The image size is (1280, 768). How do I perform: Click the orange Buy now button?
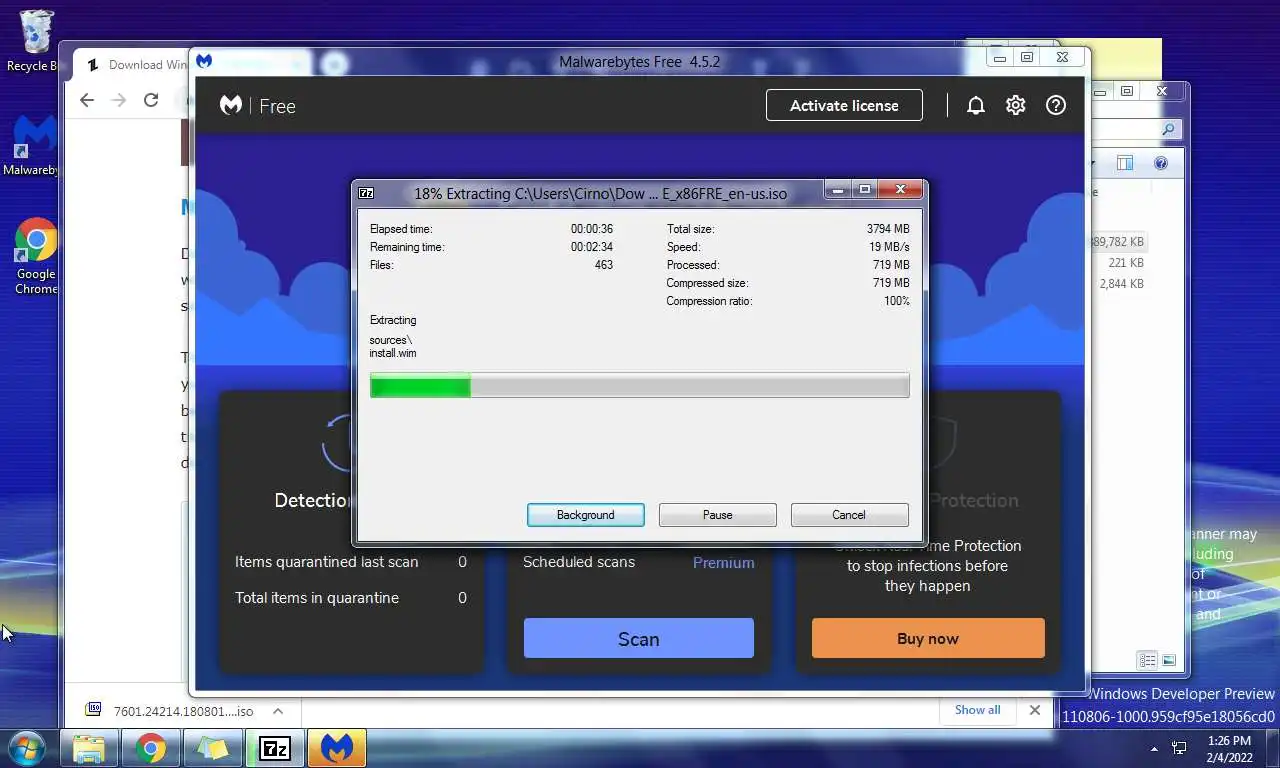pos(928,638)
